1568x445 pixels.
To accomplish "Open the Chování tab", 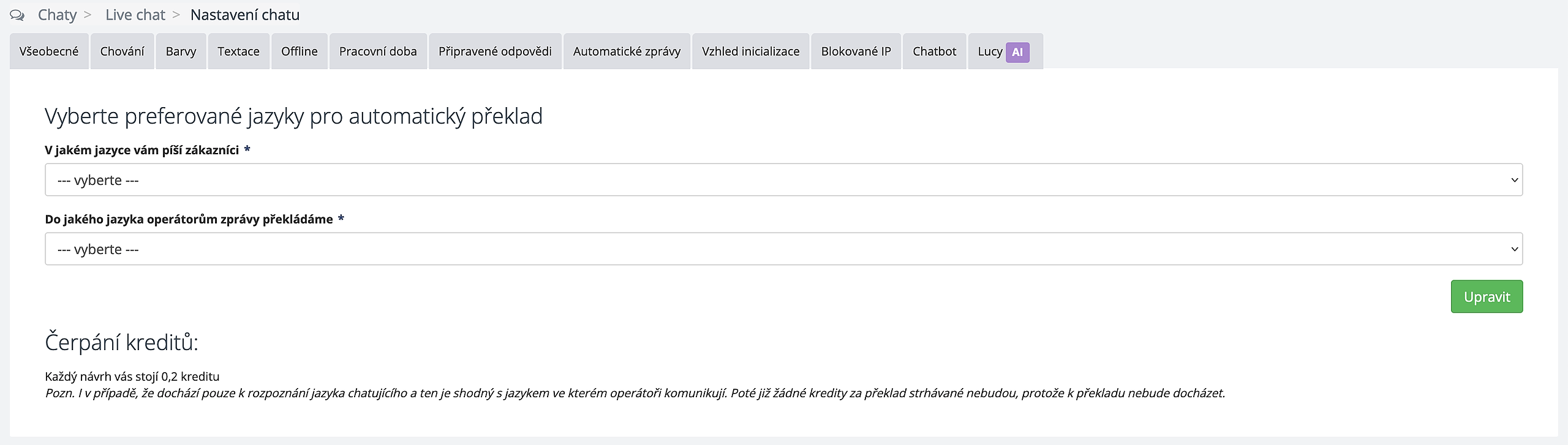I will [123, 51].
